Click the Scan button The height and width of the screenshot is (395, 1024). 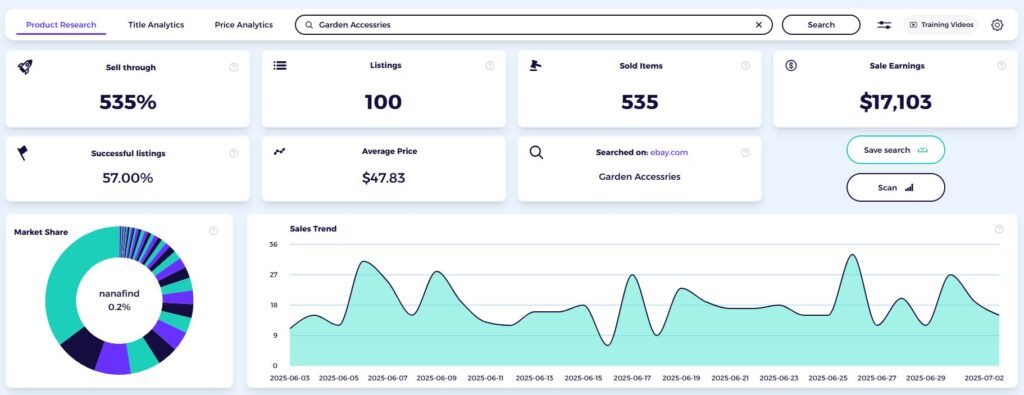click(x=895, y=187)
